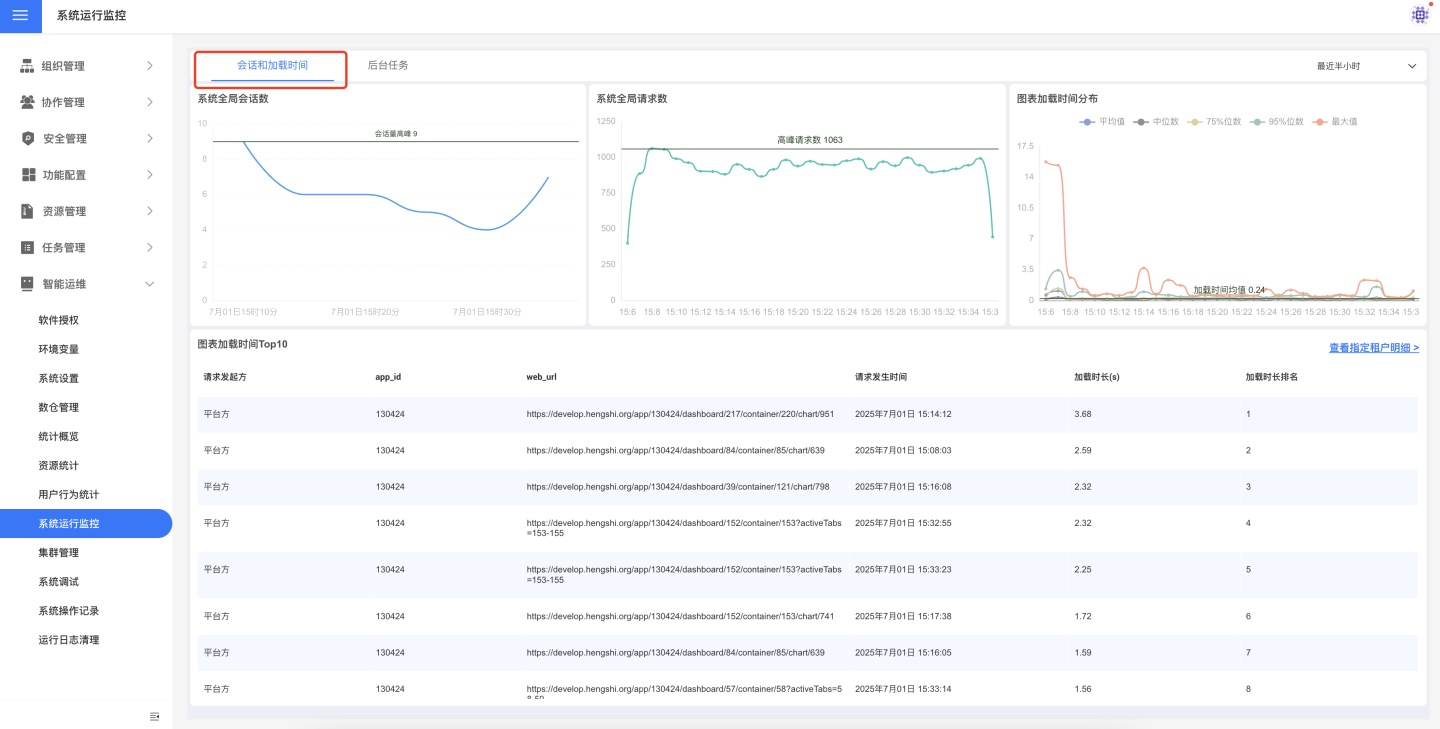Screen dimensions: 1440x729
Task: Click the 组织管理 sidebar icon
Action: (x=27, y=66)
